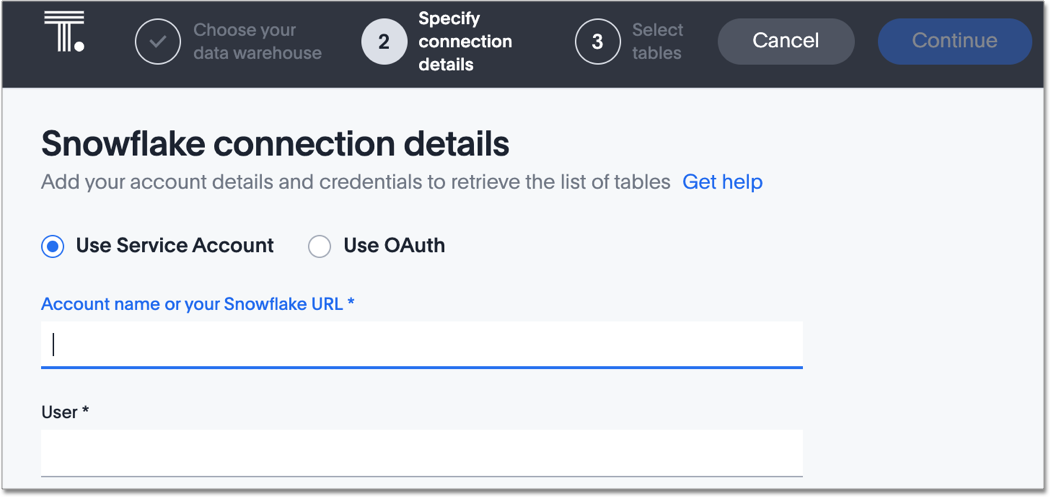Image resolution: width=1050 pixels, height=497 pixels.
Task: Click the completed step checkmark circle
Action: tap(158, 42)
